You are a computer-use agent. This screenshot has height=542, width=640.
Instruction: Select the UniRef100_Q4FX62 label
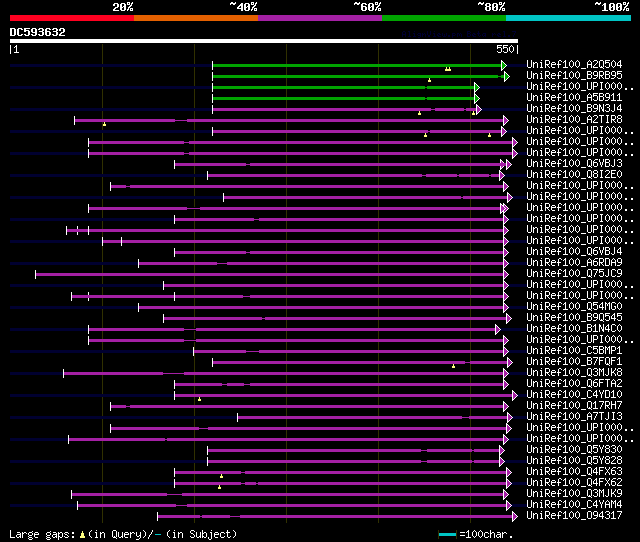[x=574, y=483]
